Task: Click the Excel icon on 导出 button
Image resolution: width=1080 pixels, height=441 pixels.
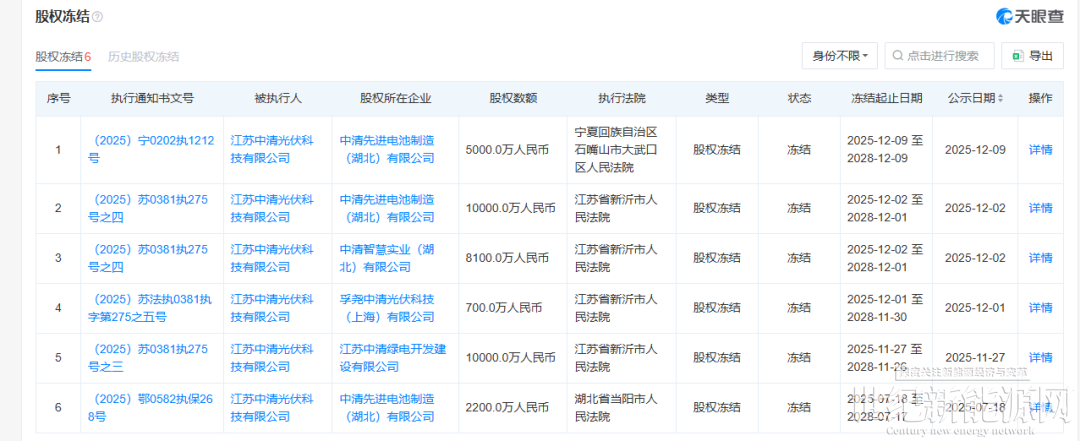Action: [x=1017, y=56]
